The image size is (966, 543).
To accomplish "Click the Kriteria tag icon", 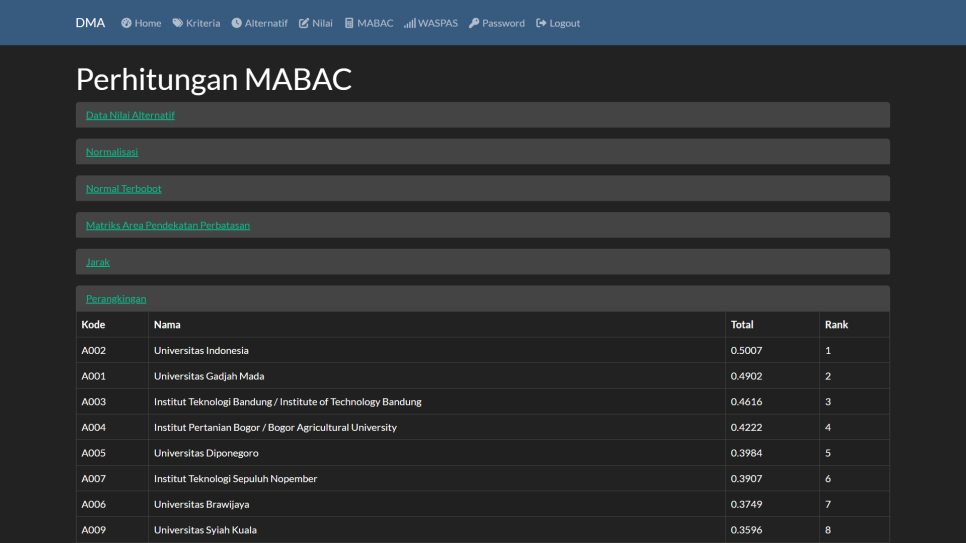I will 177,23.
